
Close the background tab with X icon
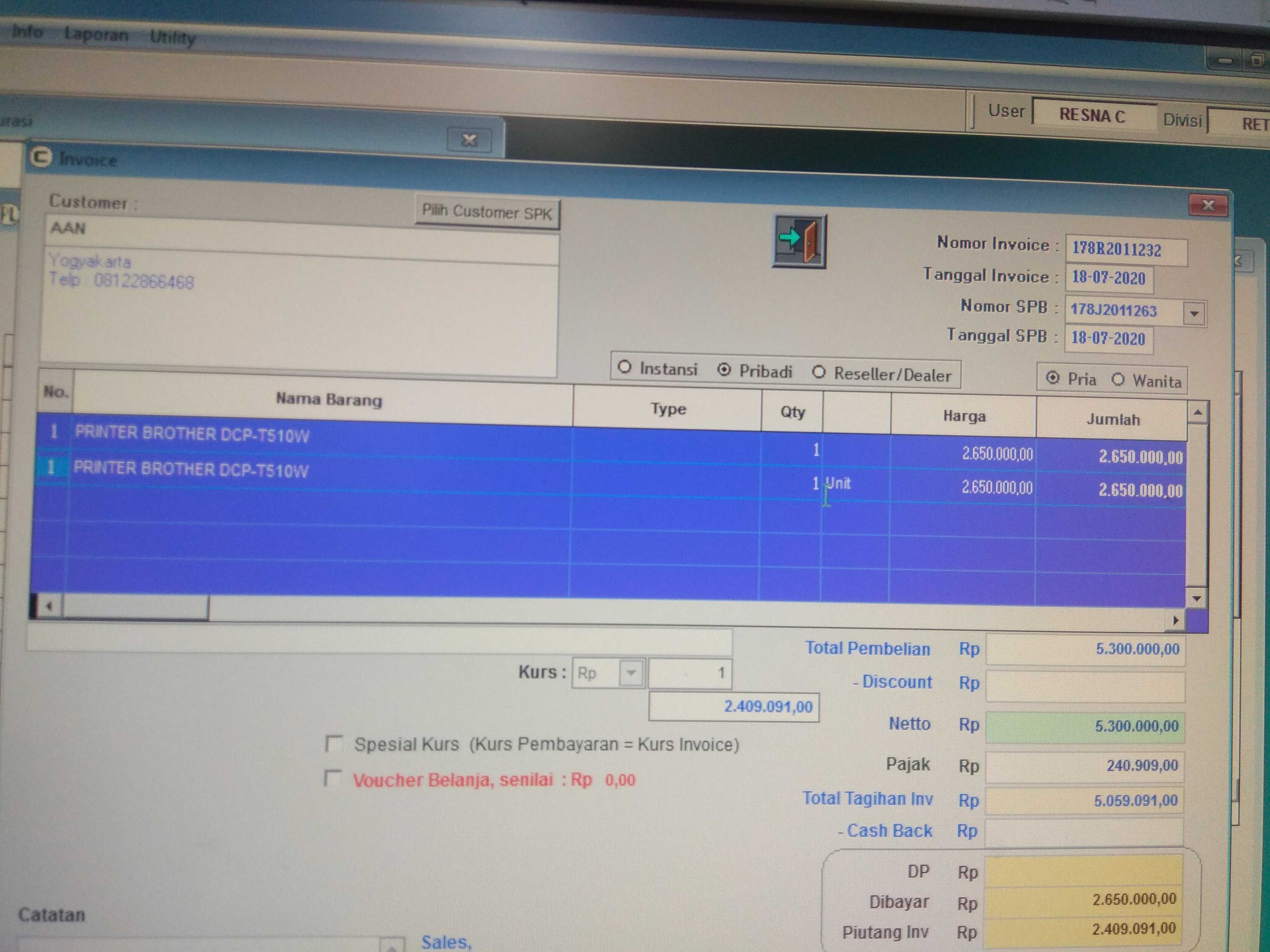click(x=469, y=140)
